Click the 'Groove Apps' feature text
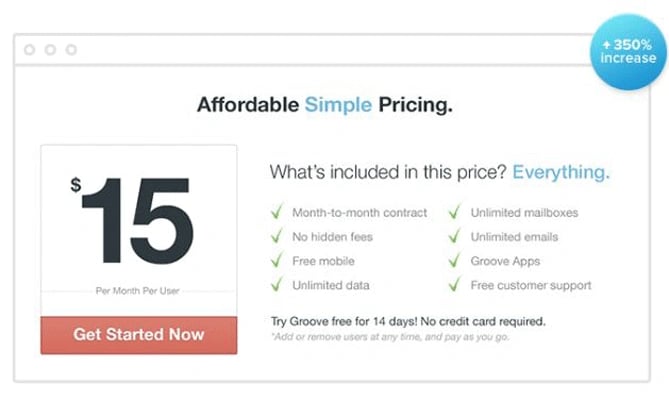669x417 pixels. [x=505, y=261]
